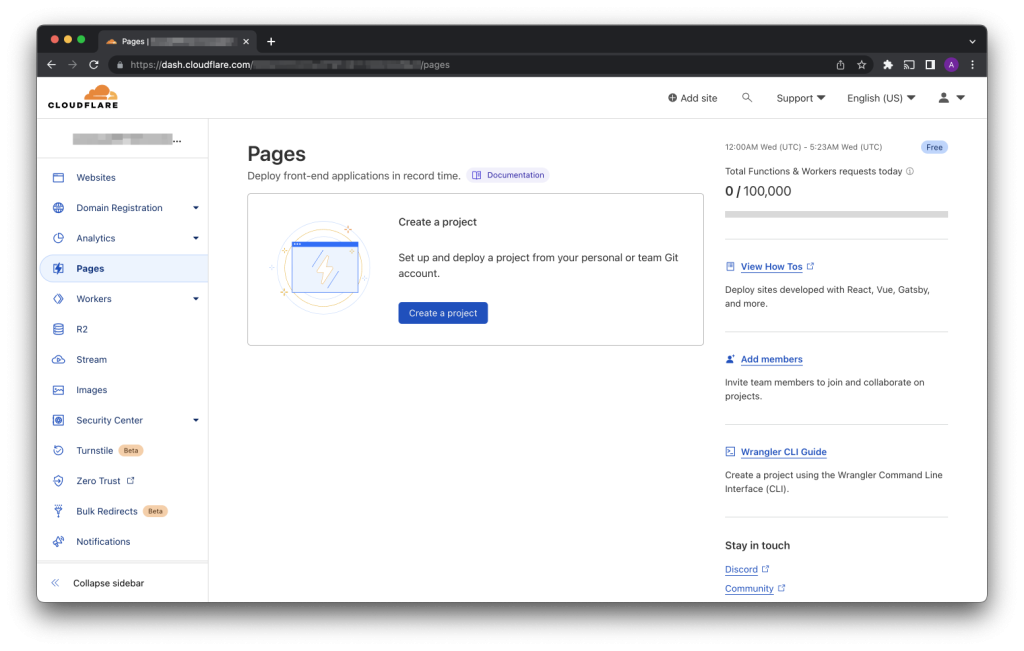Click the R2 storage icon in sidebar

click(x=58, y=329)
